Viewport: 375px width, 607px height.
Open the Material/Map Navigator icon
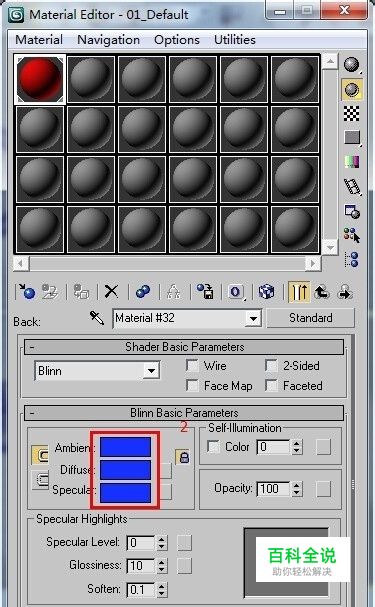click(x=351, y=259)
